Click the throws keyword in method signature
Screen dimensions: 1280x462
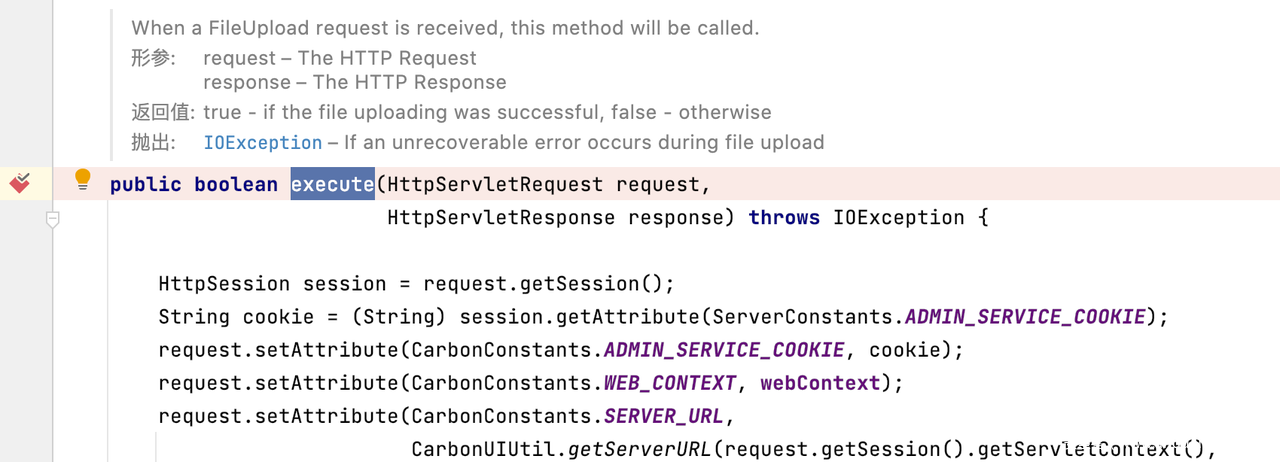(x=784, y=217)
